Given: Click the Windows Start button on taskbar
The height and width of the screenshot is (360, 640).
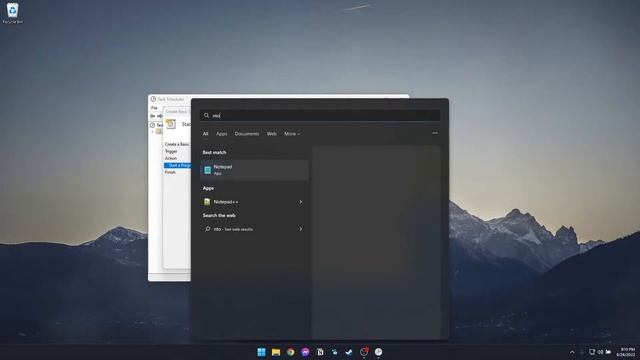Looking at the screenshot, I should pyautogui.click(x=261, y=352).
